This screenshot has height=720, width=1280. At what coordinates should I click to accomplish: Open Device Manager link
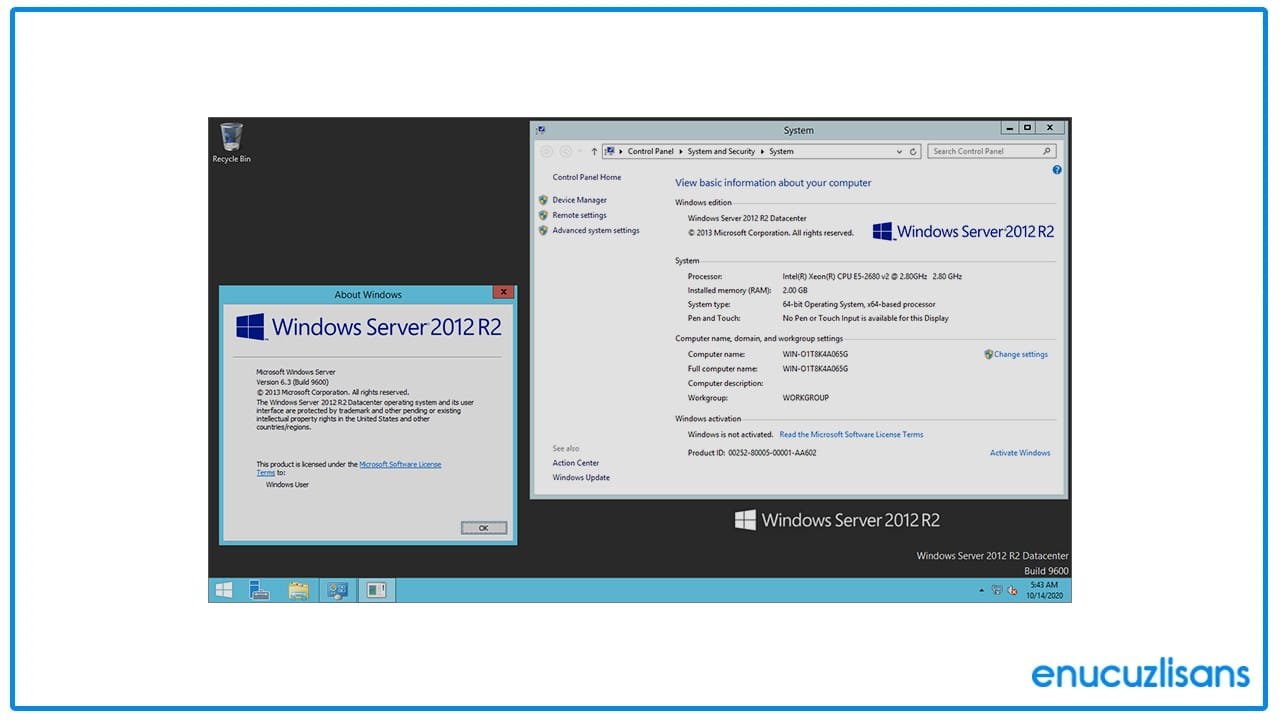580,200
